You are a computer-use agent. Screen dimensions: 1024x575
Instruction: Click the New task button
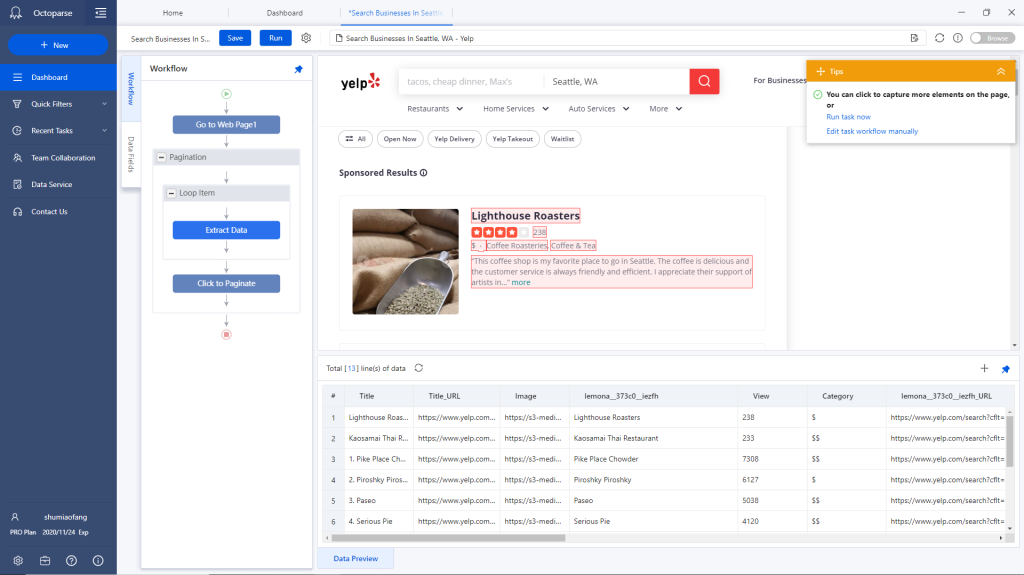pos(58,45)
